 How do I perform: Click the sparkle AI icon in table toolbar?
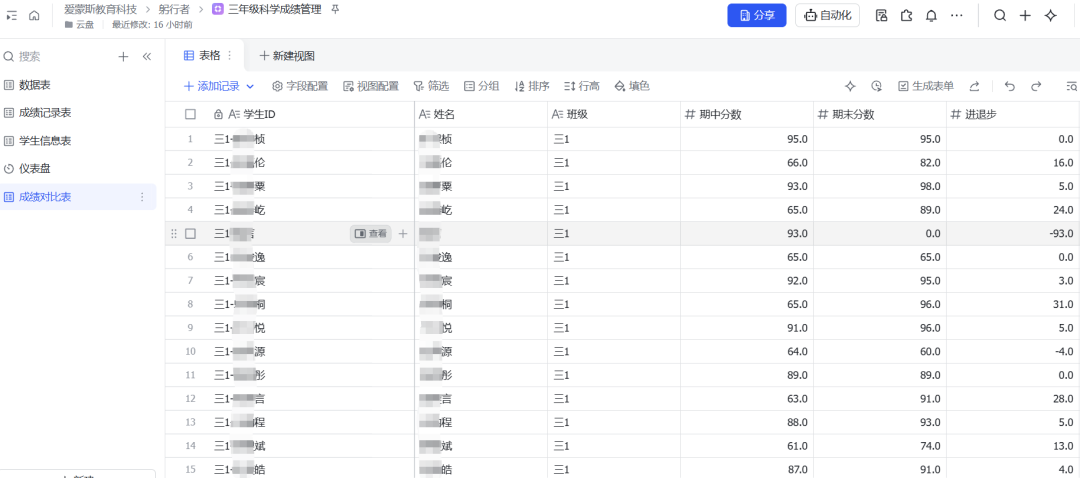tap(851, 86)
